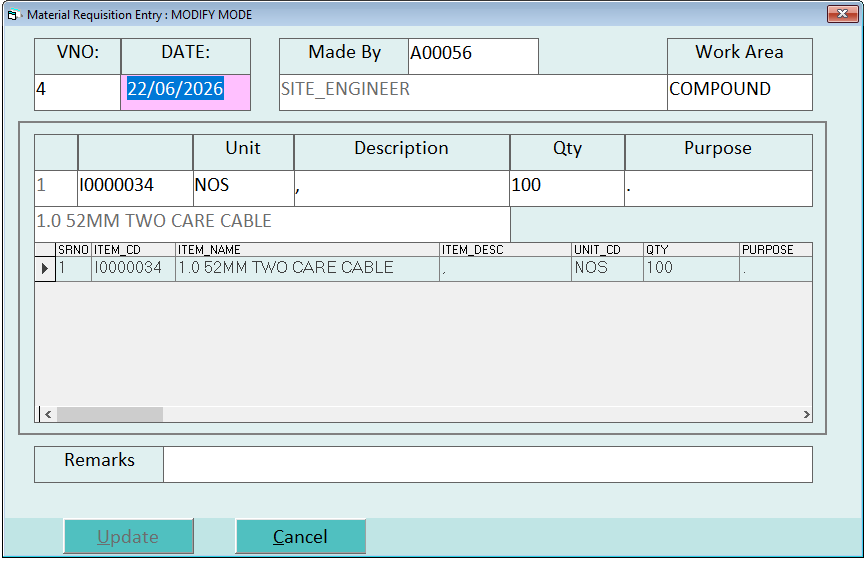Click the grid's horizontal scrollbar right arrow
Viewport: 865px width, 561px height.
click(806, 414)
